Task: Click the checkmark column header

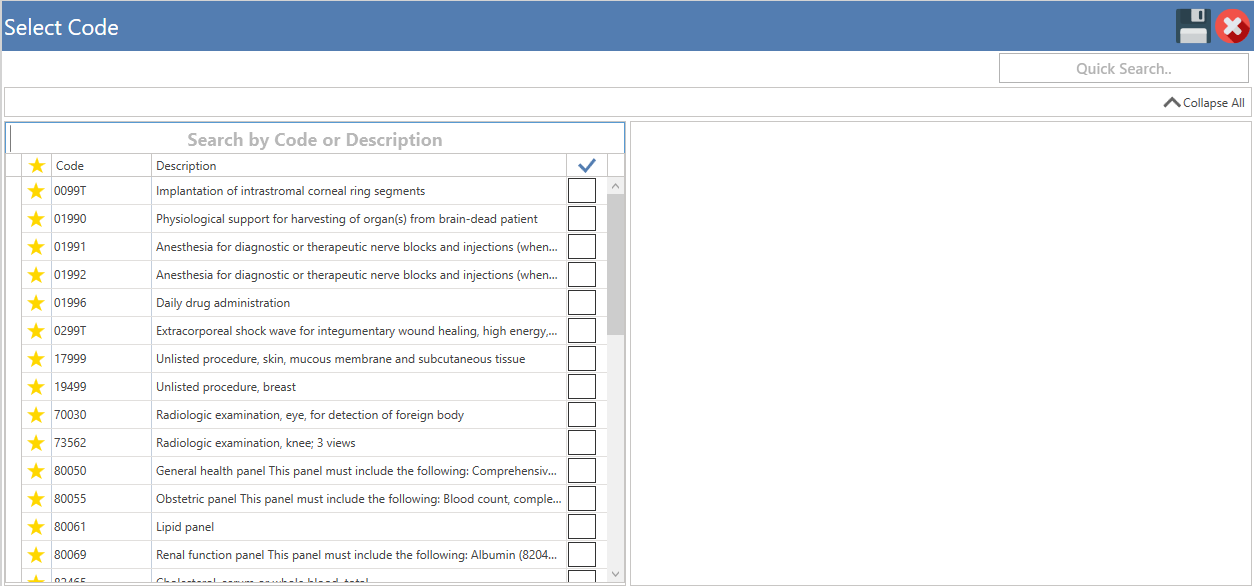Action: (x=587, y=165)
